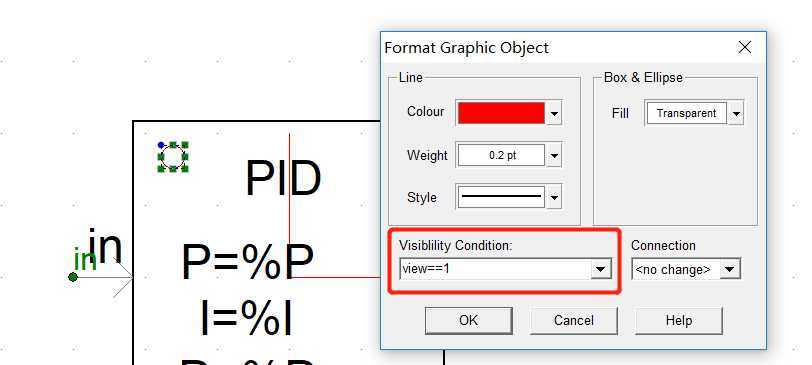
Task: Click the blue handle on selected circle
Action: pos(161,145)
